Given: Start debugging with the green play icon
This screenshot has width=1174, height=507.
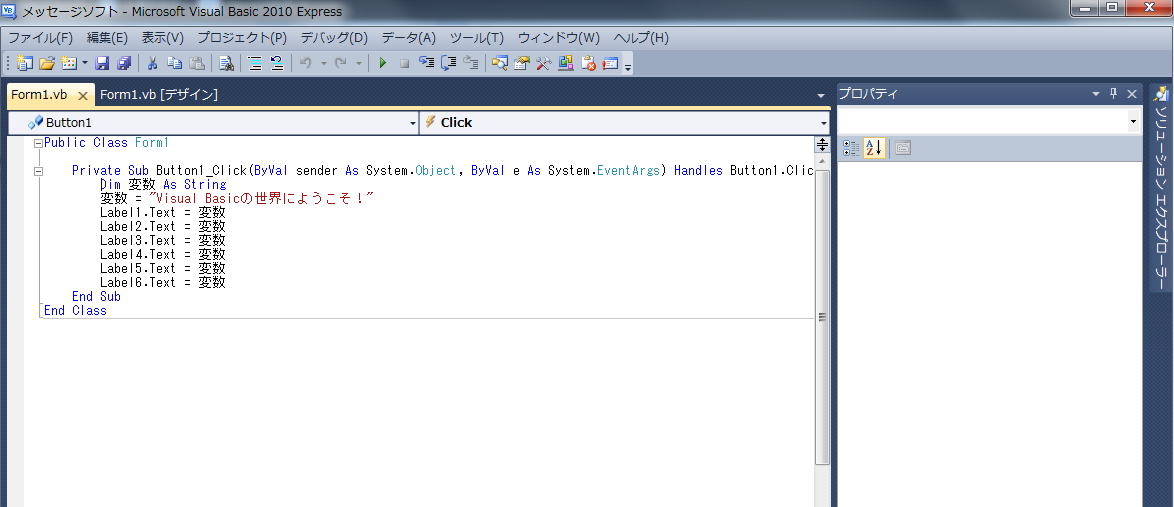Looking at the screenshot, I should click(383, 64).
